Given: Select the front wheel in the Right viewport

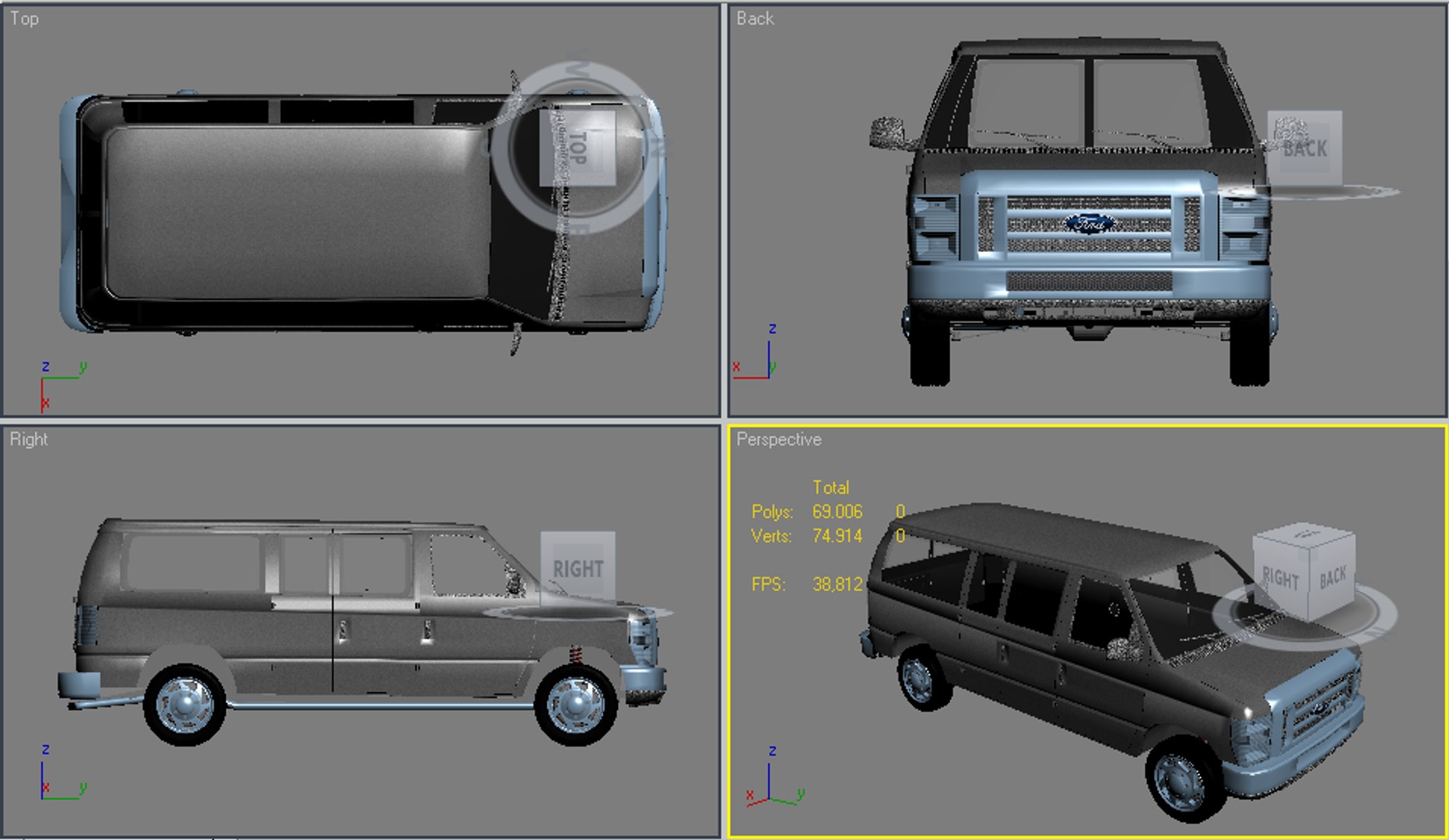Looking at the screenshot, I should (577, 705).
